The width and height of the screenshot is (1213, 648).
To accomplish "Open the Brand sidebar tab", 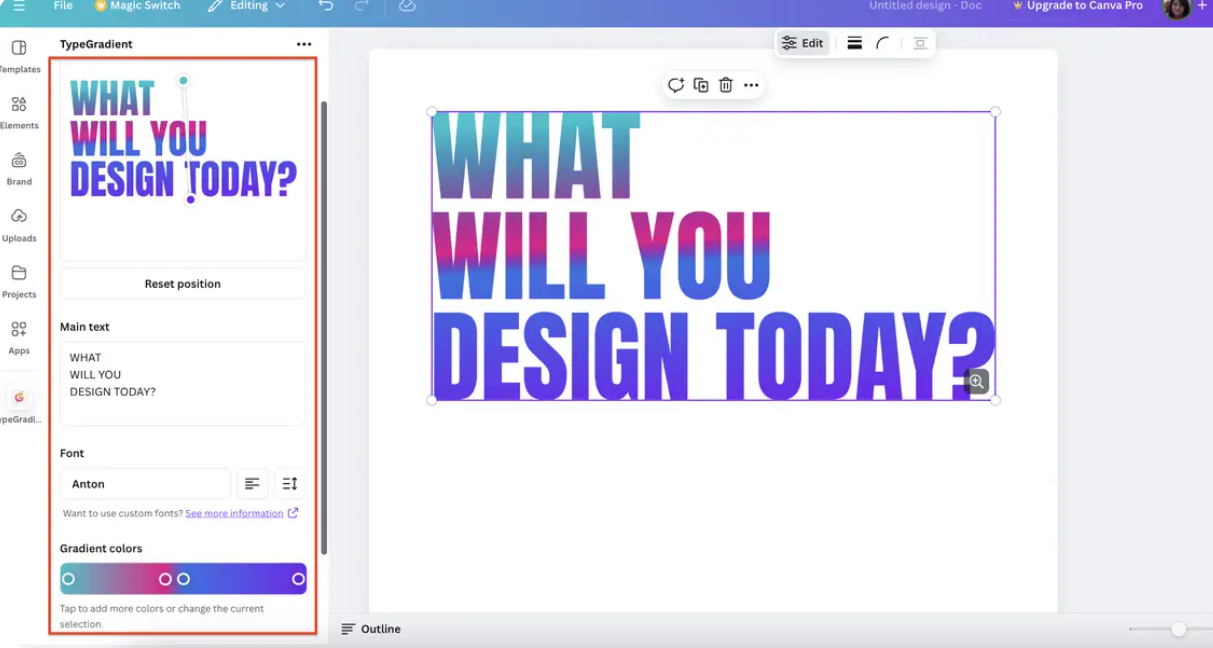I will [x=19, y=169].
